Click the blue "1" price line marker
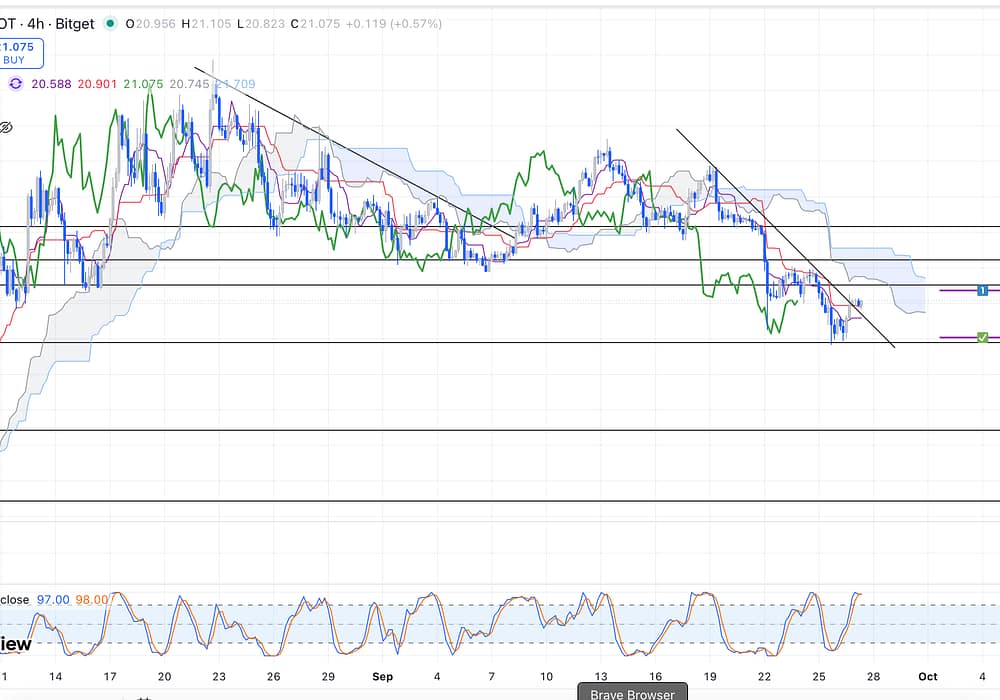 click(x=982, y=290)
